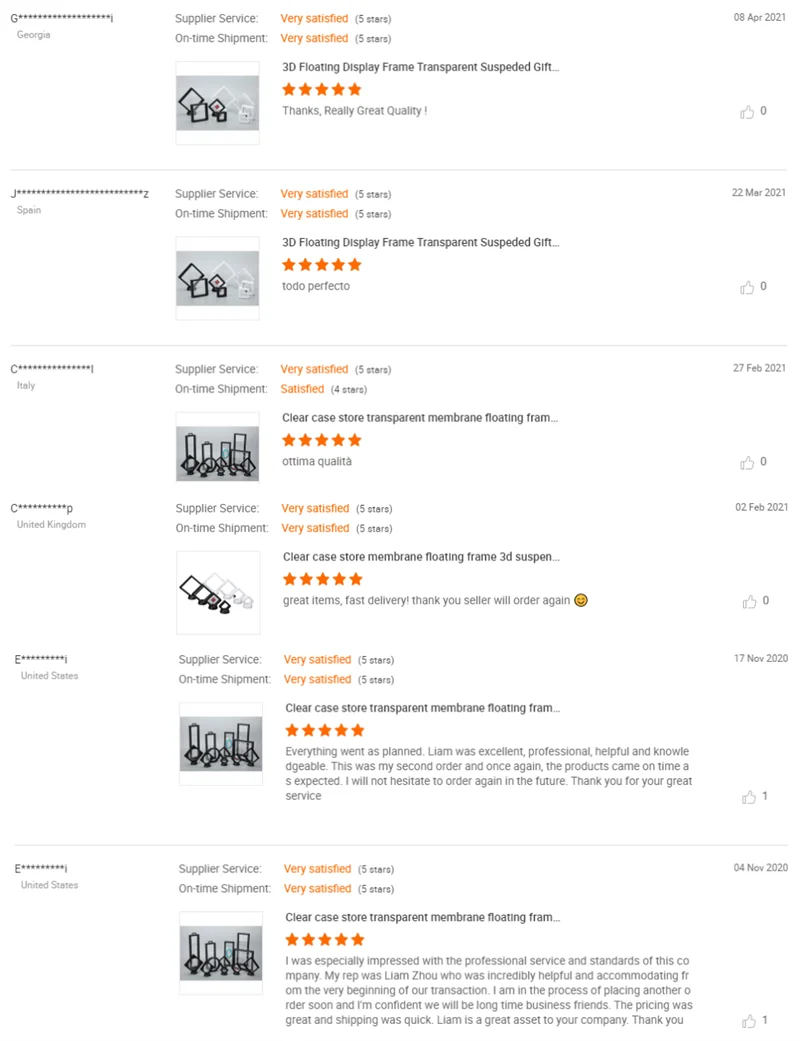Open product thumbnail in 04 Nov 2020 review

click(x=220, y=952)
